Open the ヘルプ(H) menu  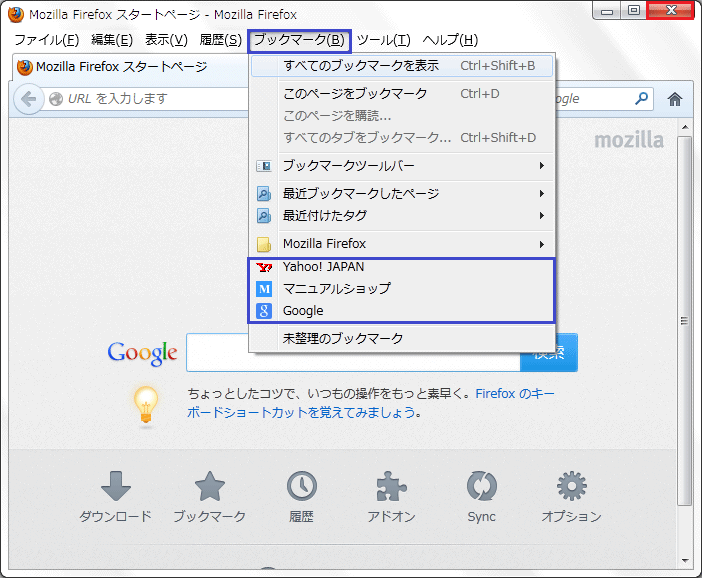coord(450,40)
